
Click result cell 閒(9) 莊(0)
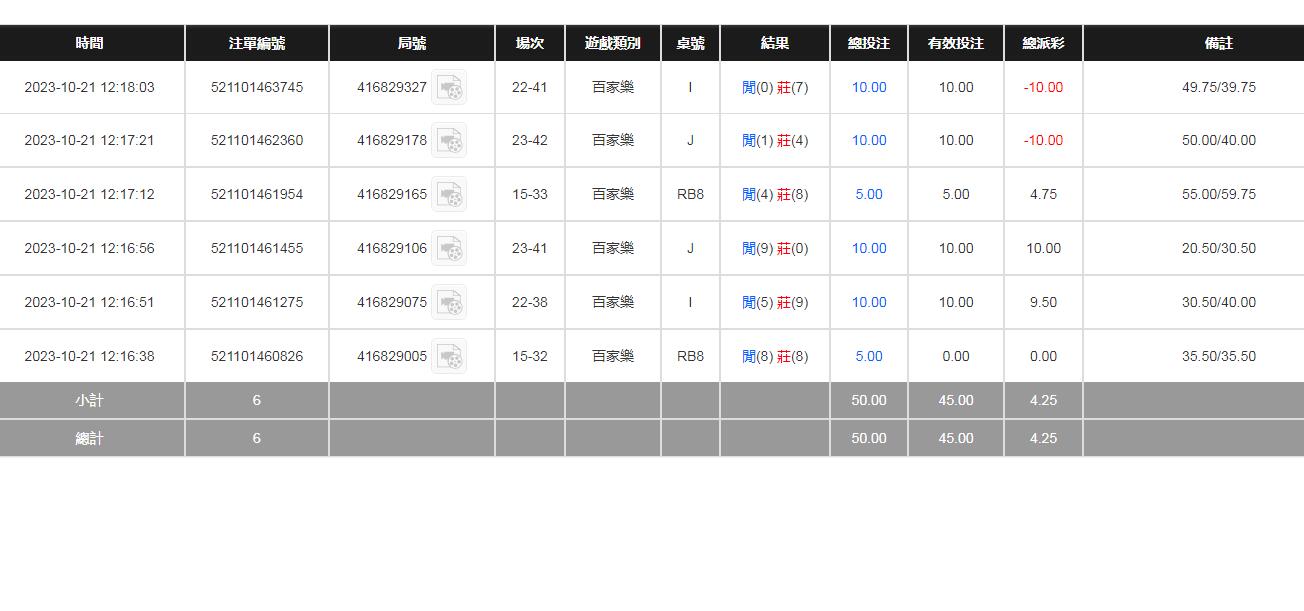click(775, 249)
